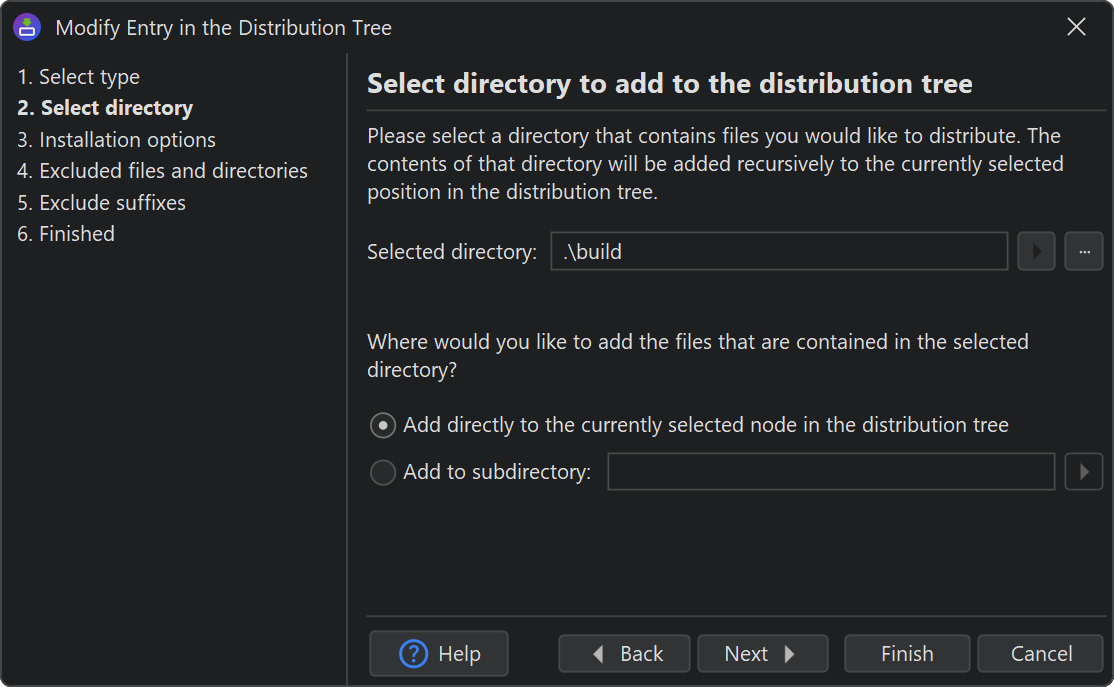The height and width of the screenshot is (687, 1114).
Task: Click the current step Select directory
Action: [105, 108]
